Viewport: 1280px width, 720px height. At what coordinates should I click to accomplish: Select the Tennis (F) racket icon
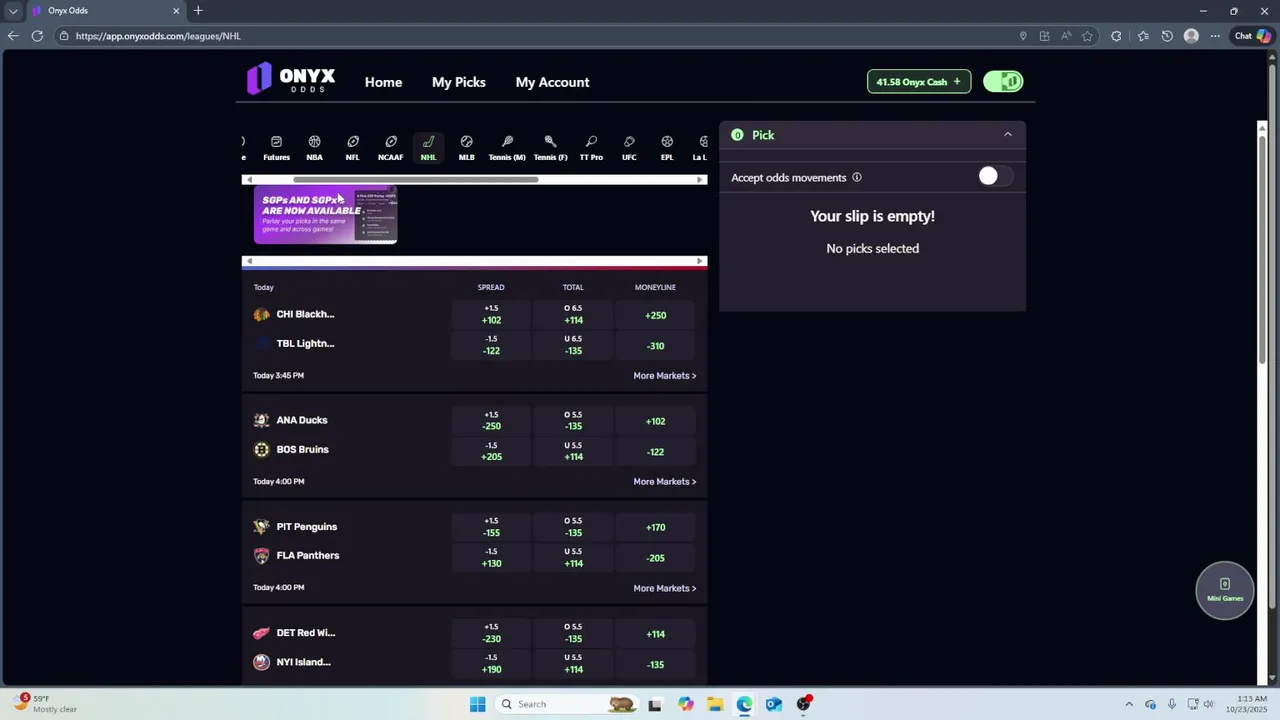(x=550, y=147)
